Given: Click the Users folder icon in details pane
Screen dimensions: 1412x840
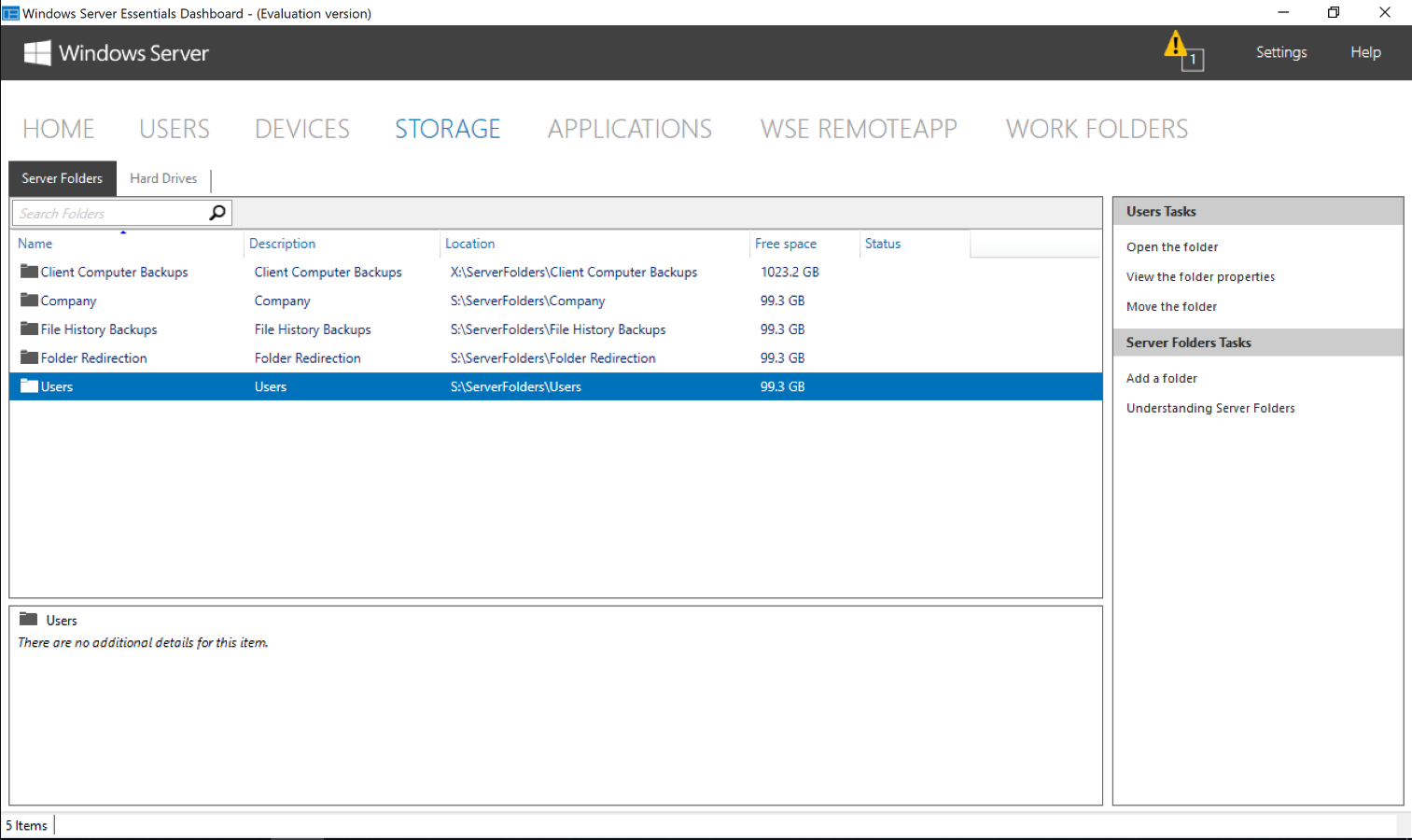Looking at the screenshot, I should click(29, 620).
